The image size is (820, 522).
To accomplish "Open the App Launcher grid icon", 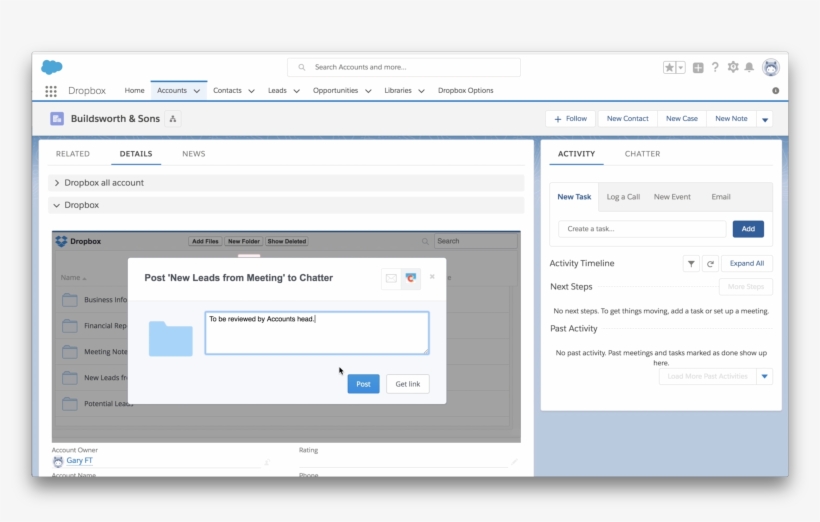I will pyautogui.click(x=51, y=91).
